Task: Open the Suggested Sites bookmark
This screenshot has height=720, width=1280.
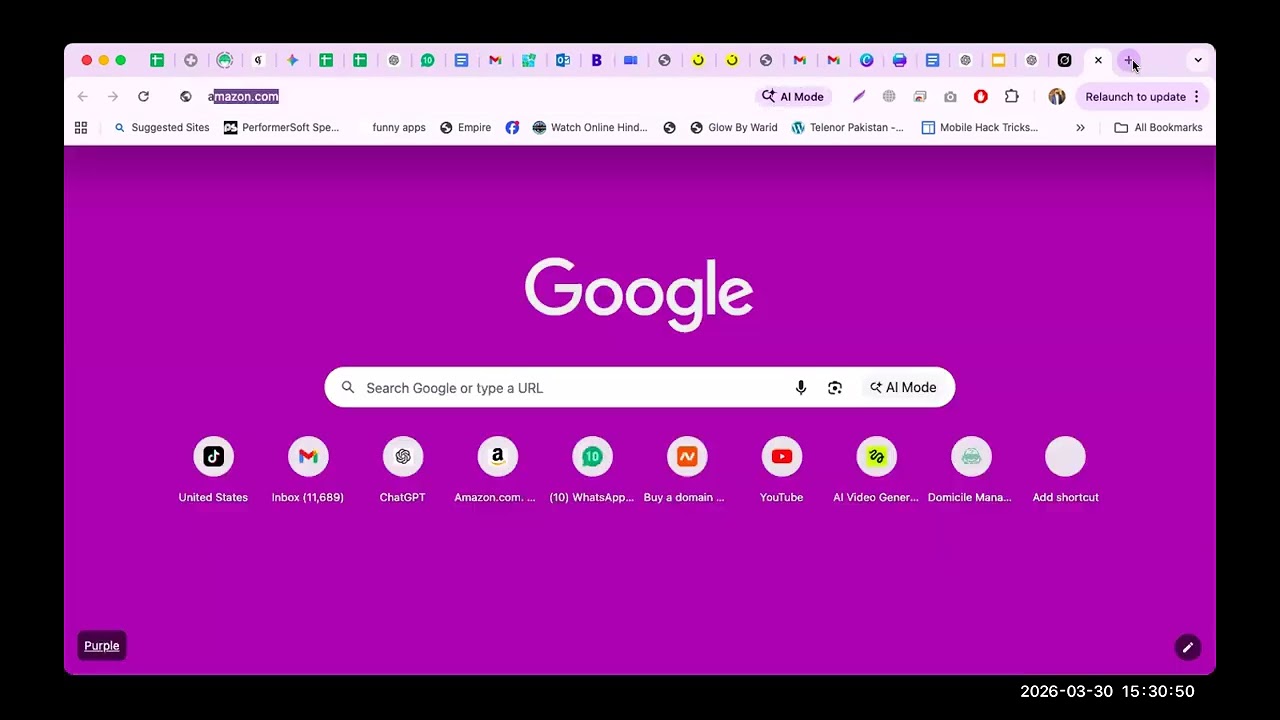Action: (x=162, y=128)
